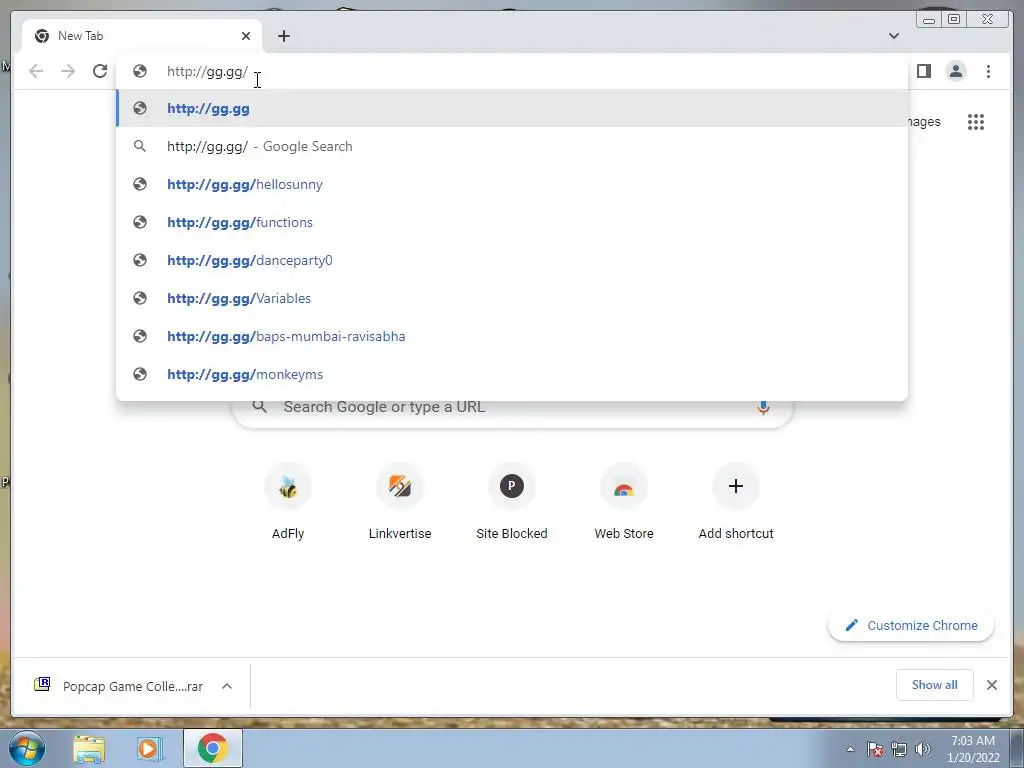Click the Chrome taskbar icon
1024x768 pixels.
pos(213,748)
